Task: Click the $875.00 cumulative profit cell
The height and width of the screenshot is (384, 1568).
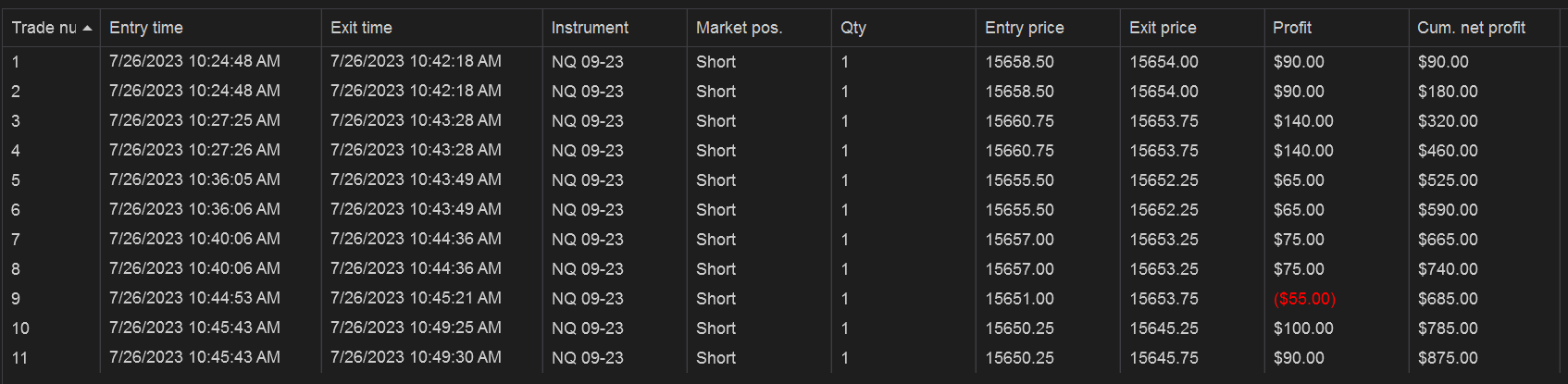Action: pos(1448,358)
